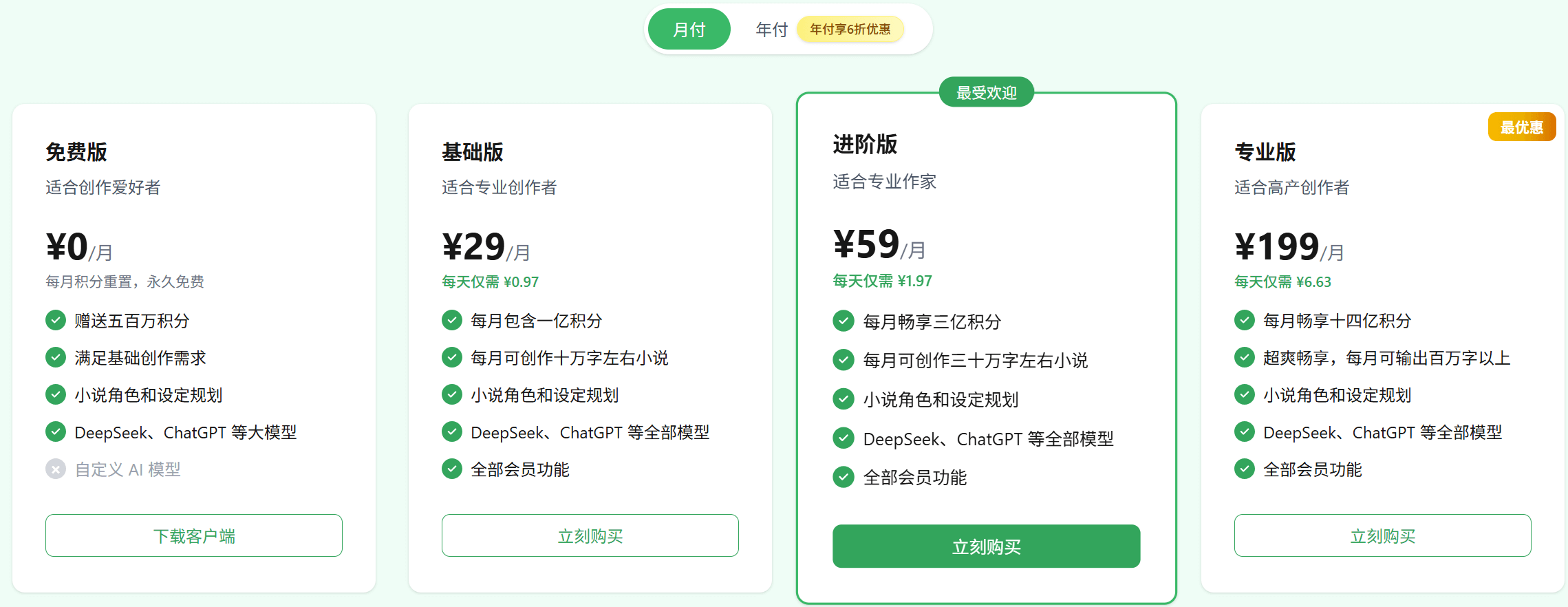This screenshot has height=607, width=1568.
Task: Click the checkmark beside 超爽畅享,每月可输出百万字以上
Action: point(1245,357)
